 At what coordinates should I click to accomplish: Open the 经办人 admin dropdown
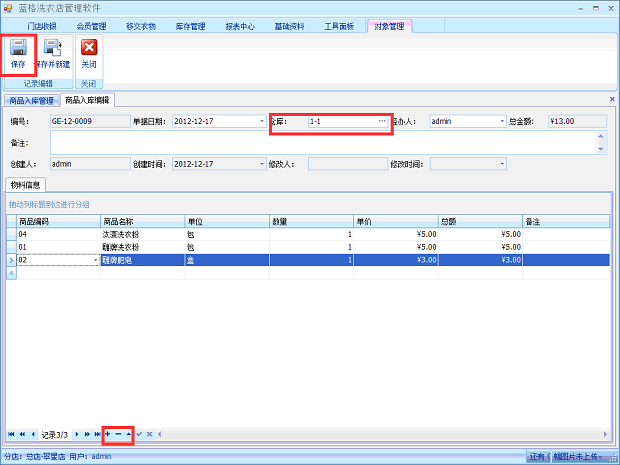click(x=502, y=121)
